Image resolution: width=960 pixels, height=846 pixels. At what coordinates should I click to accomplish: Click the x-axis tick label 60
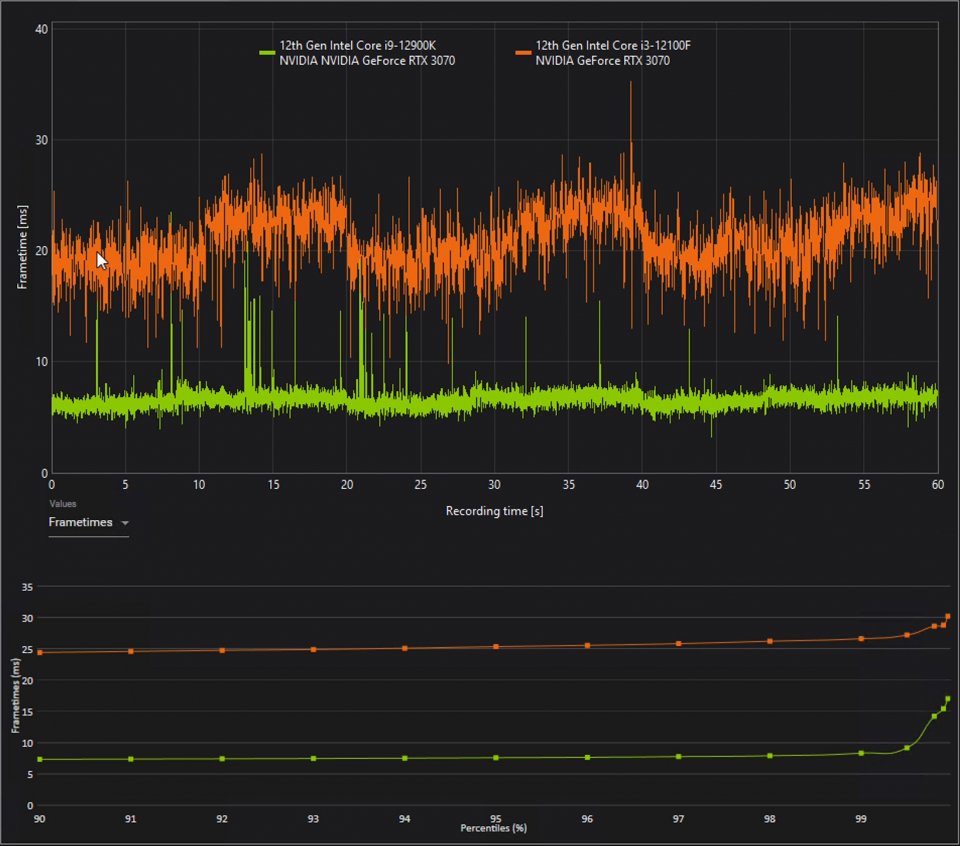pos(937,485)
